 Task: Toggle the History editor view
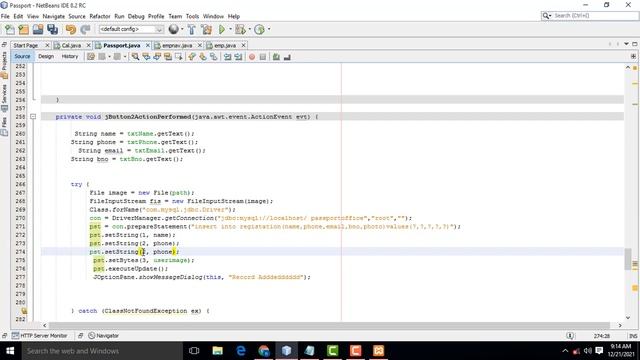pos(70,56)
